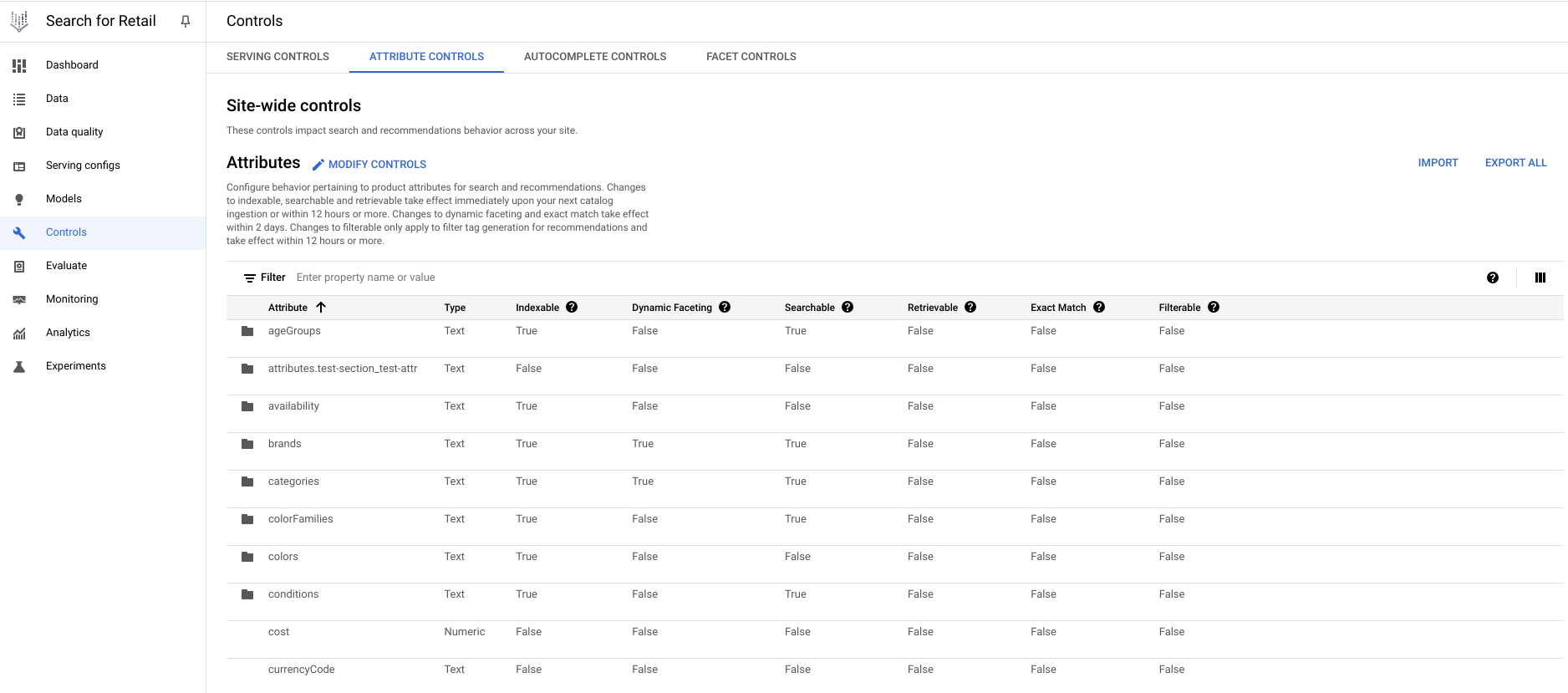
Task: Open help tooltip for Exact Match
Action: 1099,307
